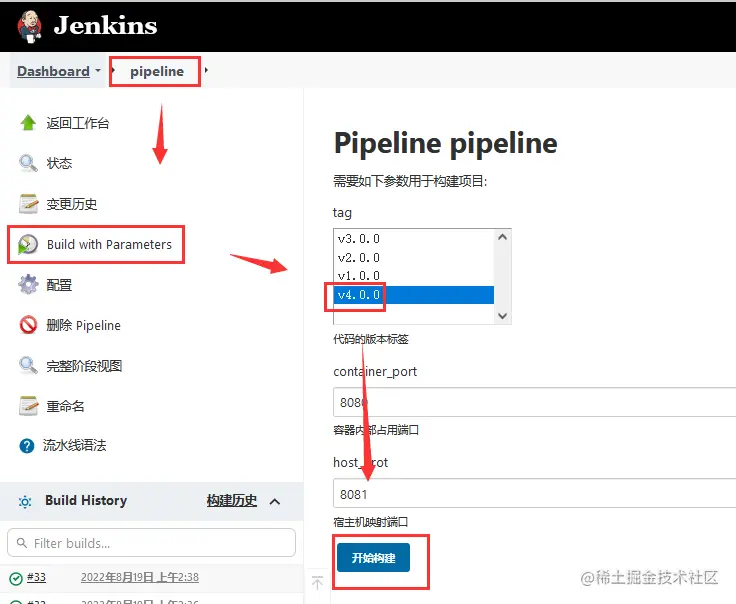Image resolution: width=736 pixels, height=604 pixels.
Task: Open the 配置 sidebar item
Action: click(59, 285)
